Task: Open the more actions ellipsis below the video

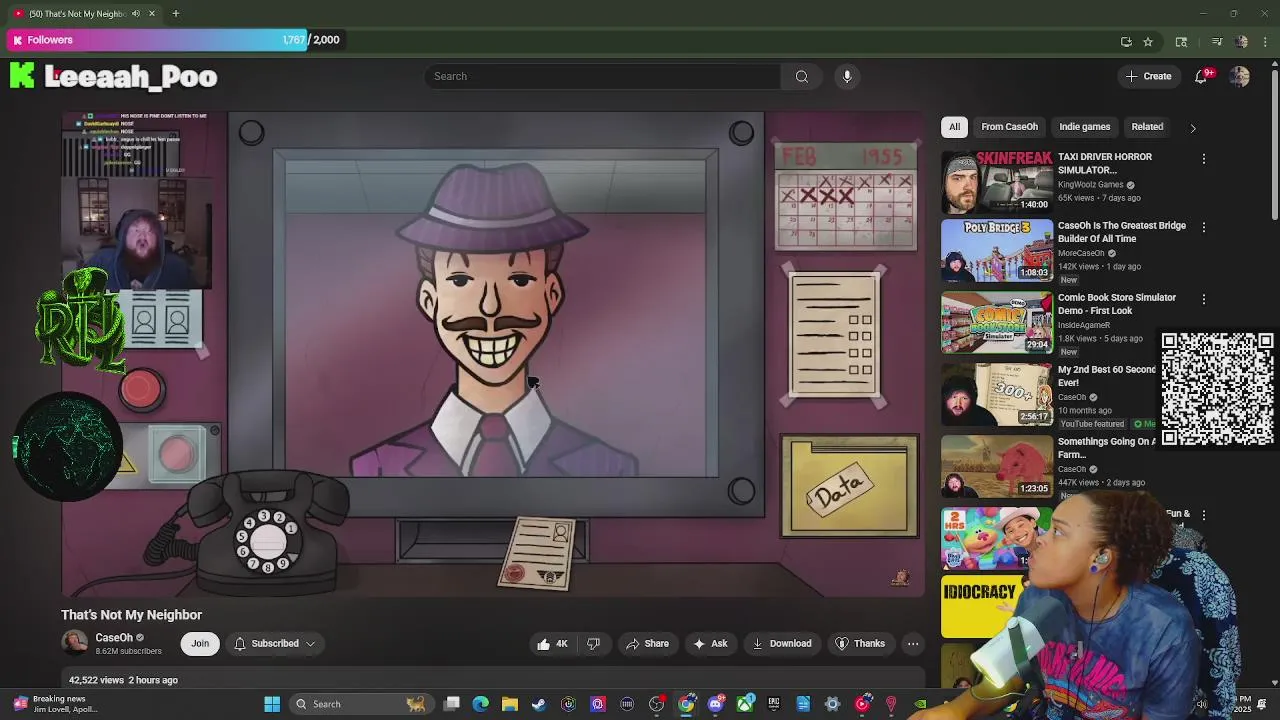Action: (913, 644)
